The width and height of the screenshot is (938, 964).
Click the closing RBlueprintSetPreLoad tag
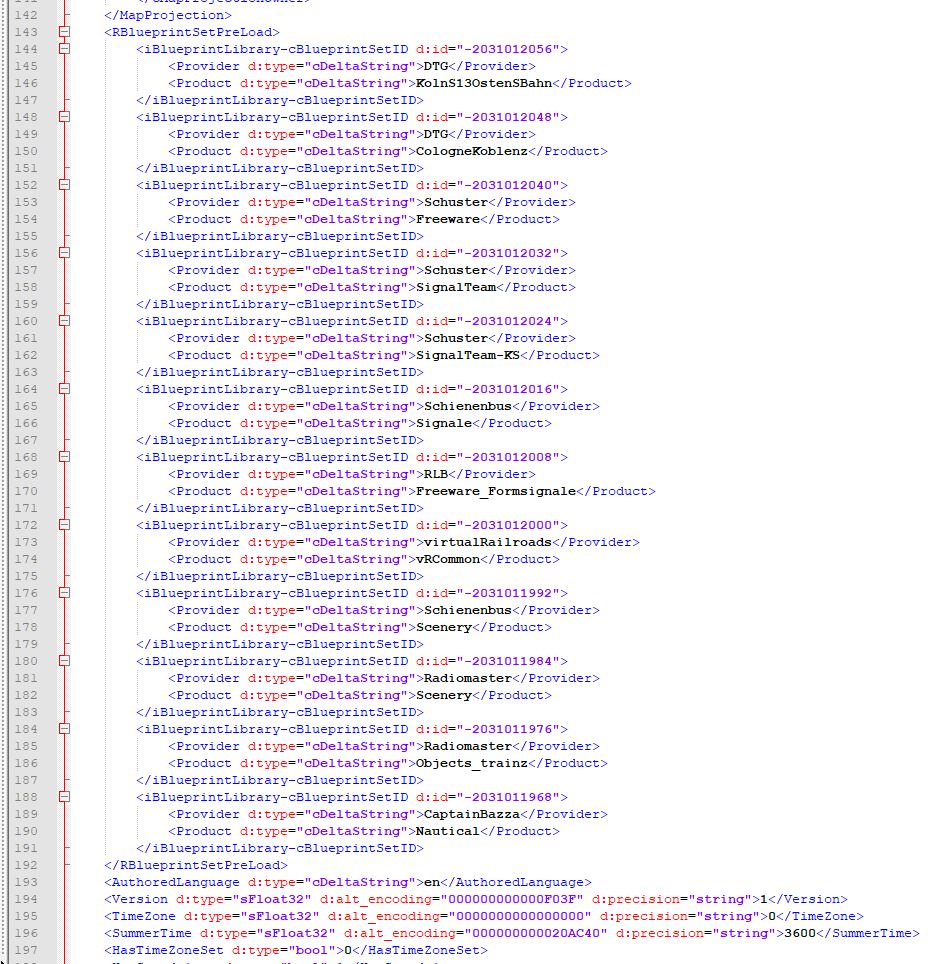click(x=196, y=865)
